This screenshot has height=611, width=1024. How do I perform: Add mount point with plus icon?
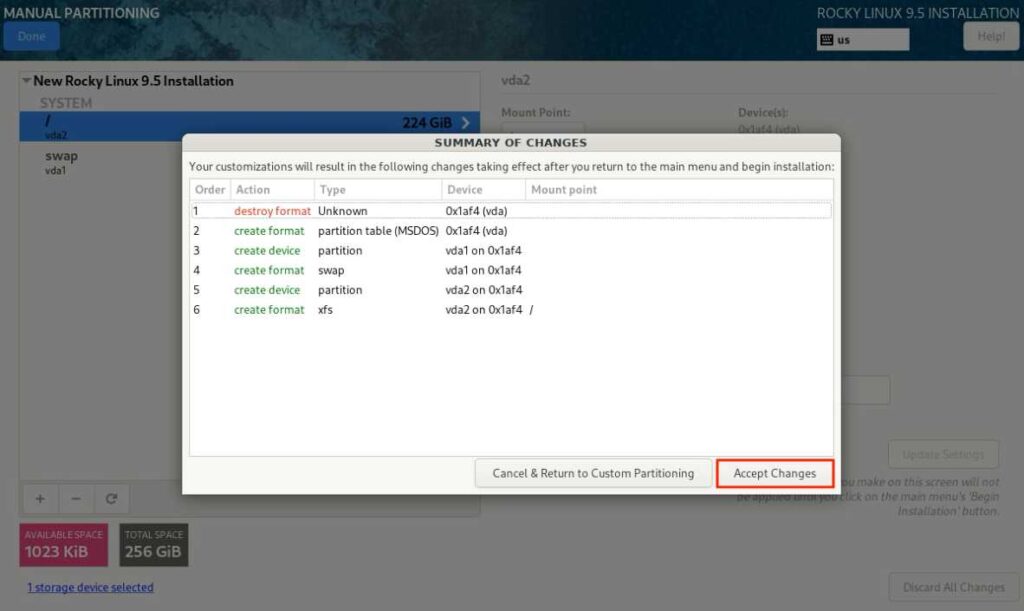40,499
